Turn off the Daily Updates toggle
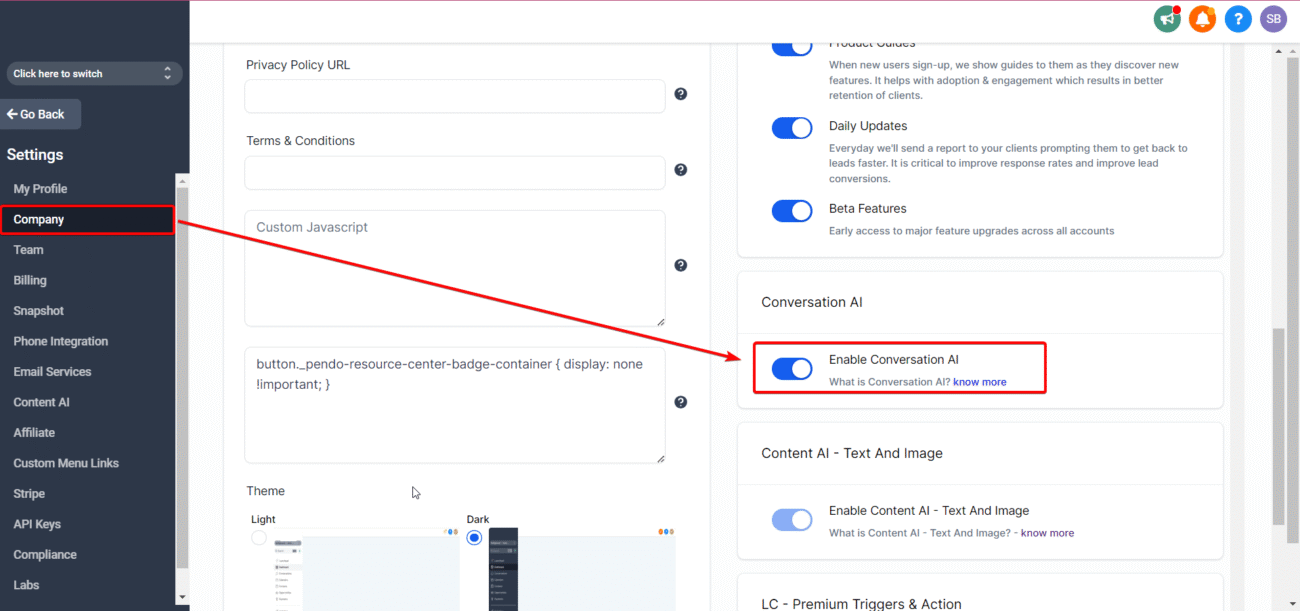1300x611 pixels. (792, 128)
